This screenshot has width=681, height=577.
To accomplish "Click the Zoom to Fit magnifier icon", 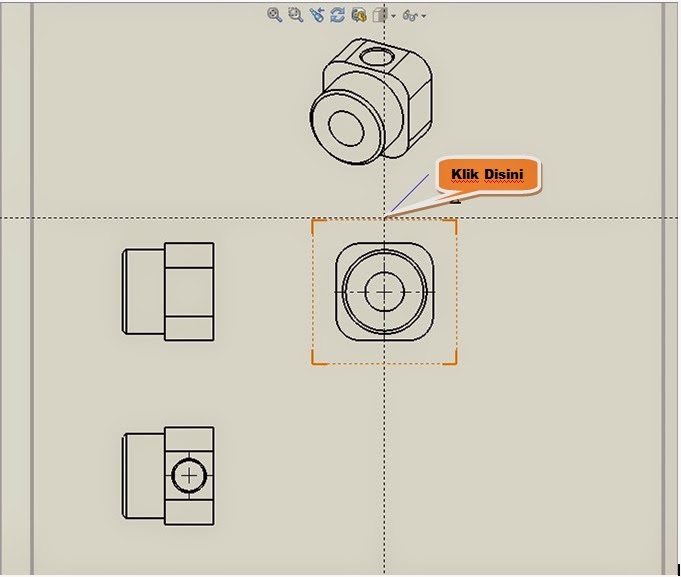I will pyautogui.click(x=274, y=15).
